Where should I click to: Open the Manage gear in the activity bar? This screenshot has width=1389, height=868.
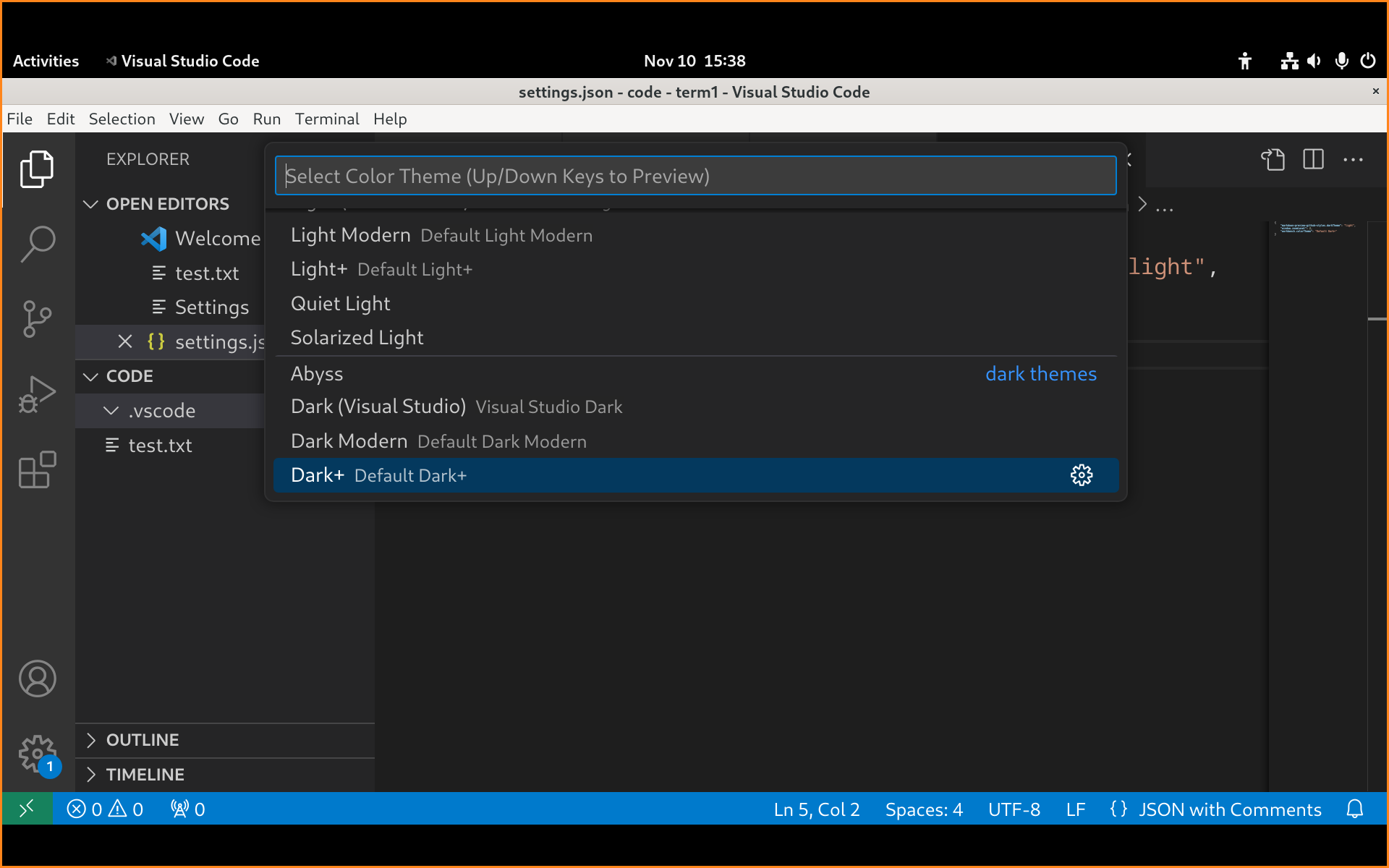click(x=38, y=754)
